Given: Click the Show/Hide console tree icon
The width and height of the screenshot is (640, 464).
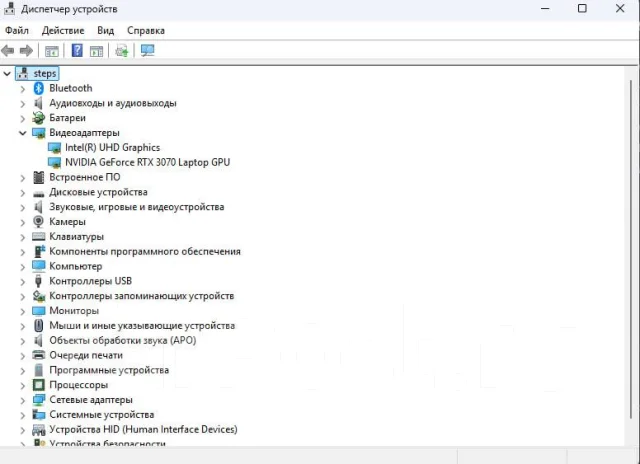Looking at the screenshot, I should (x=52, y=51).
